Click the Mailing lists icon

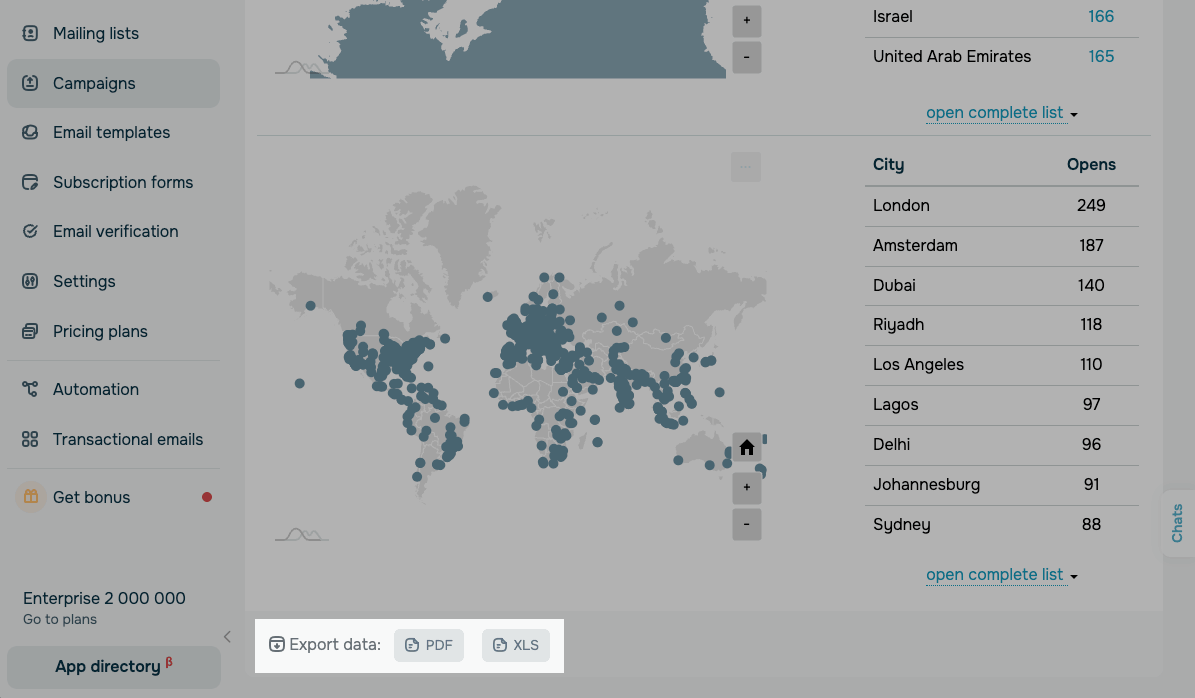point(30,34)
